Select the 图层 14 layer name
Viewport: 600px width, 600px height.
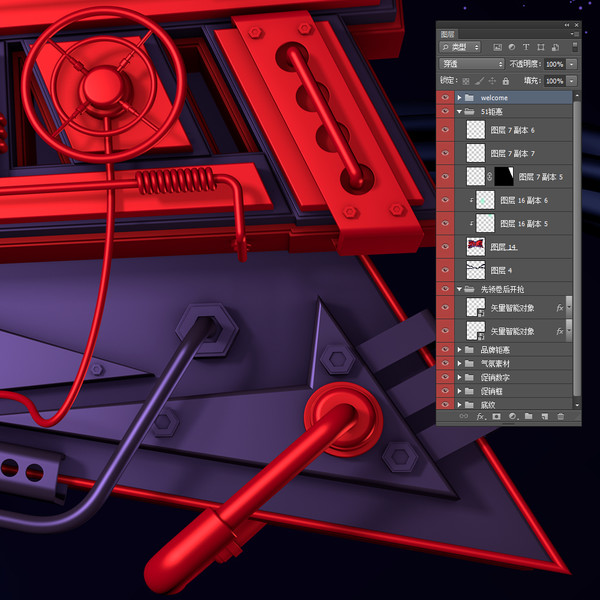[504, 247]
